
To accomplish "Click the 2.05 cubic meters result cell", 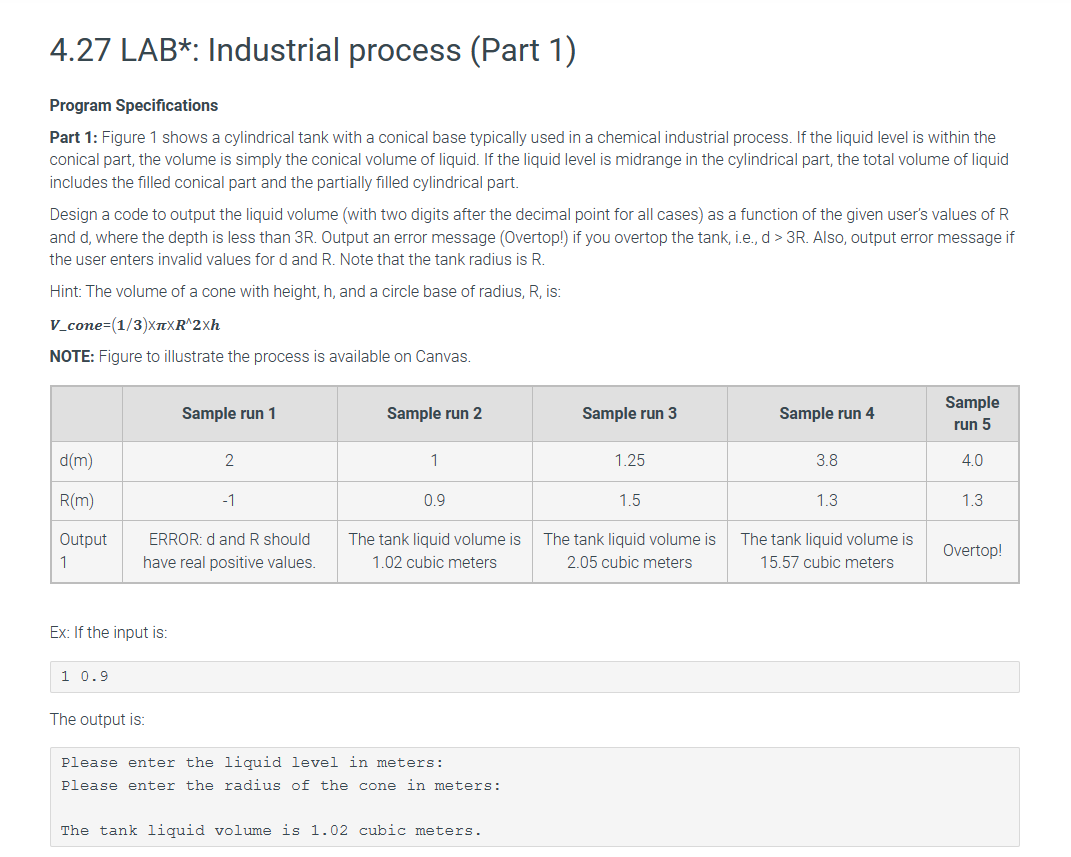I will 628,551.
